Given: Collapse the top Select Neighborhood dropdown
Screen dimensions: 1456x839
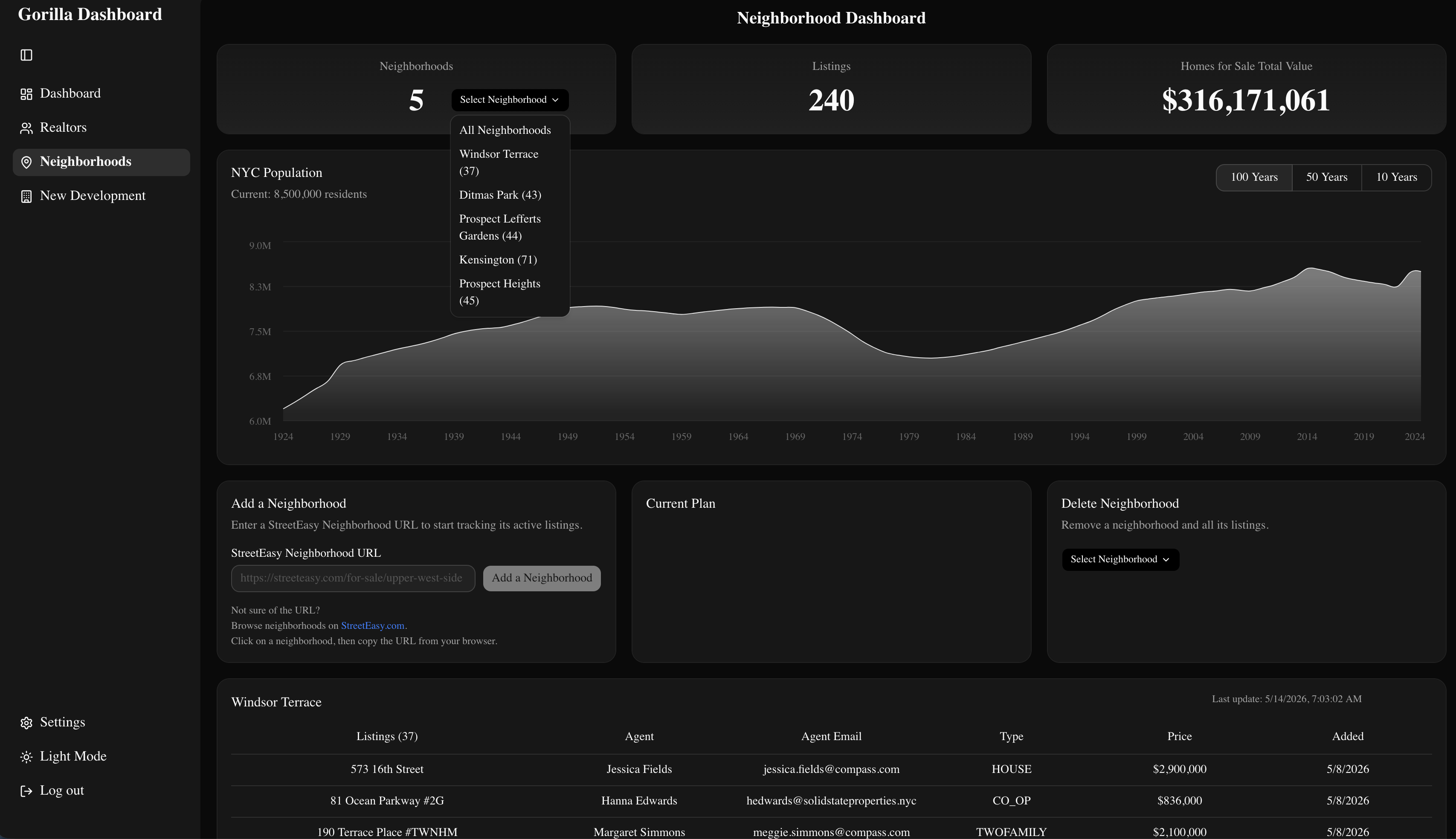Looking at the screenshot, I should (510, 100).
